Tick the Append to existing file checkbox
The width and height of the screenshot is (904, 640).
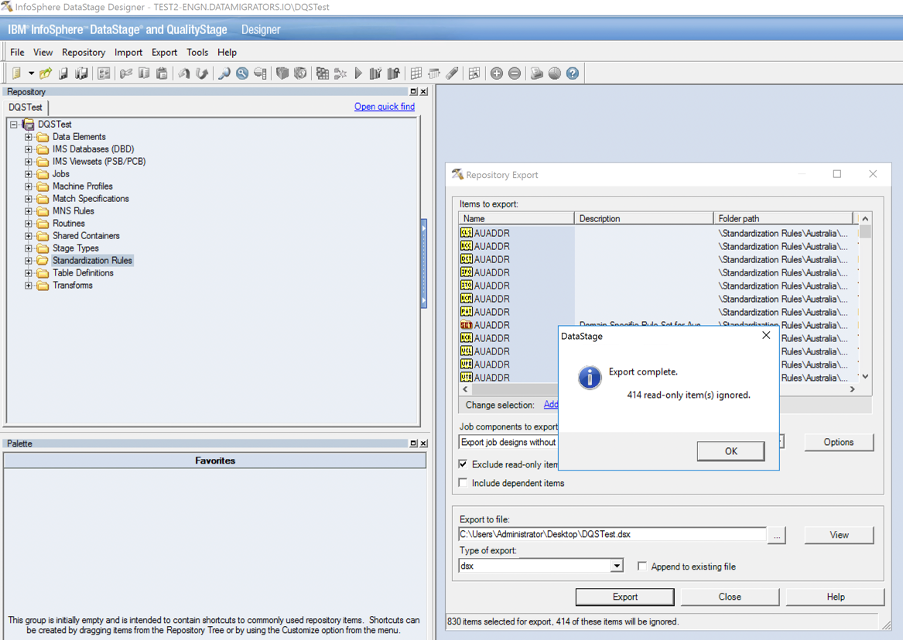(x=642, y=566)
